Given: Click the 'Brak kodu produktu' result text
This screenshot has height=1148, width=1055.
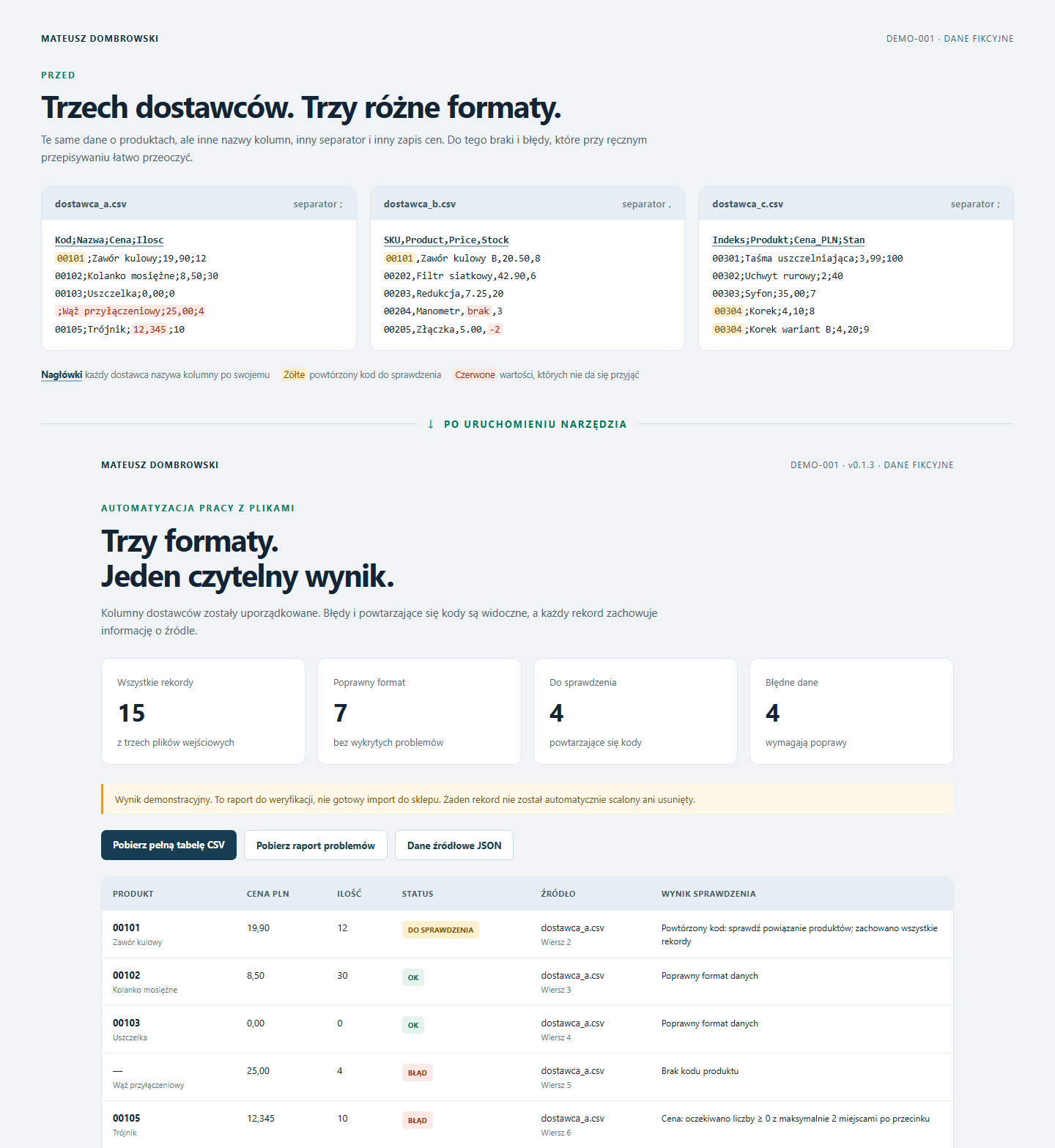Looking at the screenshot, I should click(700, 1071).
